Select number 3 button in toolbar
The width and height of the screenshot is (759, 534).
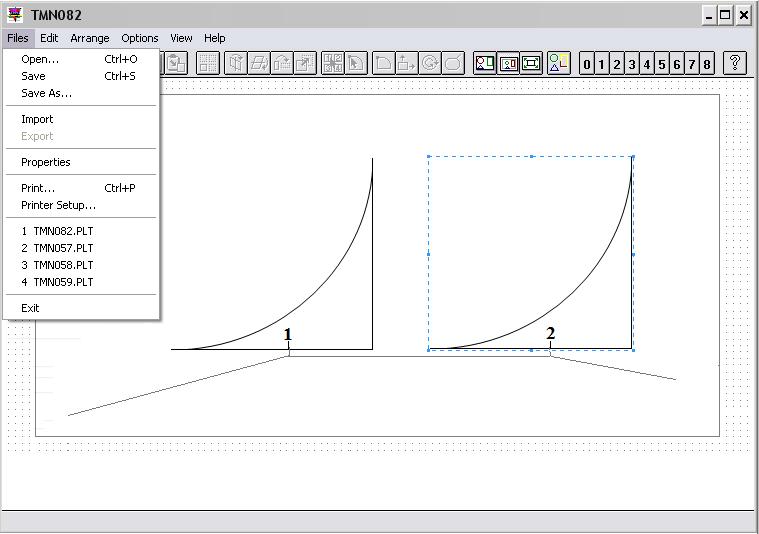click(x=632, y=64)
